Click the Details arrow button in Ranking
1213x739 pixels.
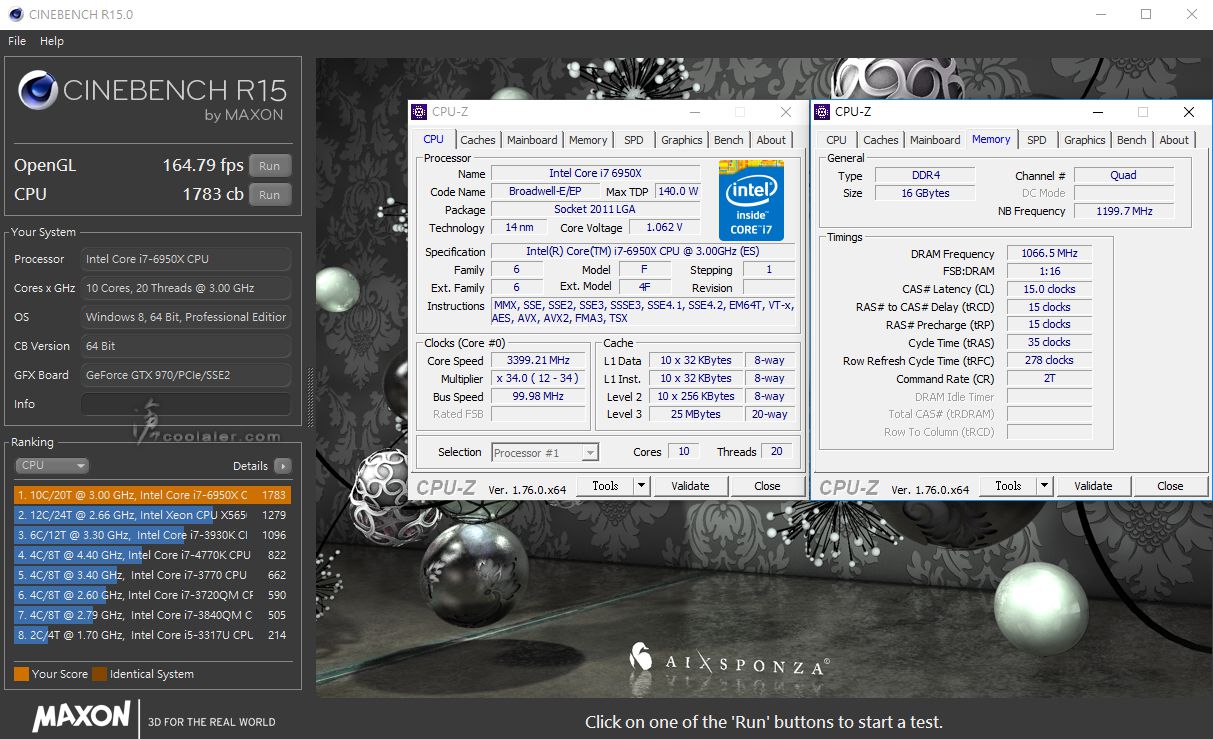click(283, 466)
